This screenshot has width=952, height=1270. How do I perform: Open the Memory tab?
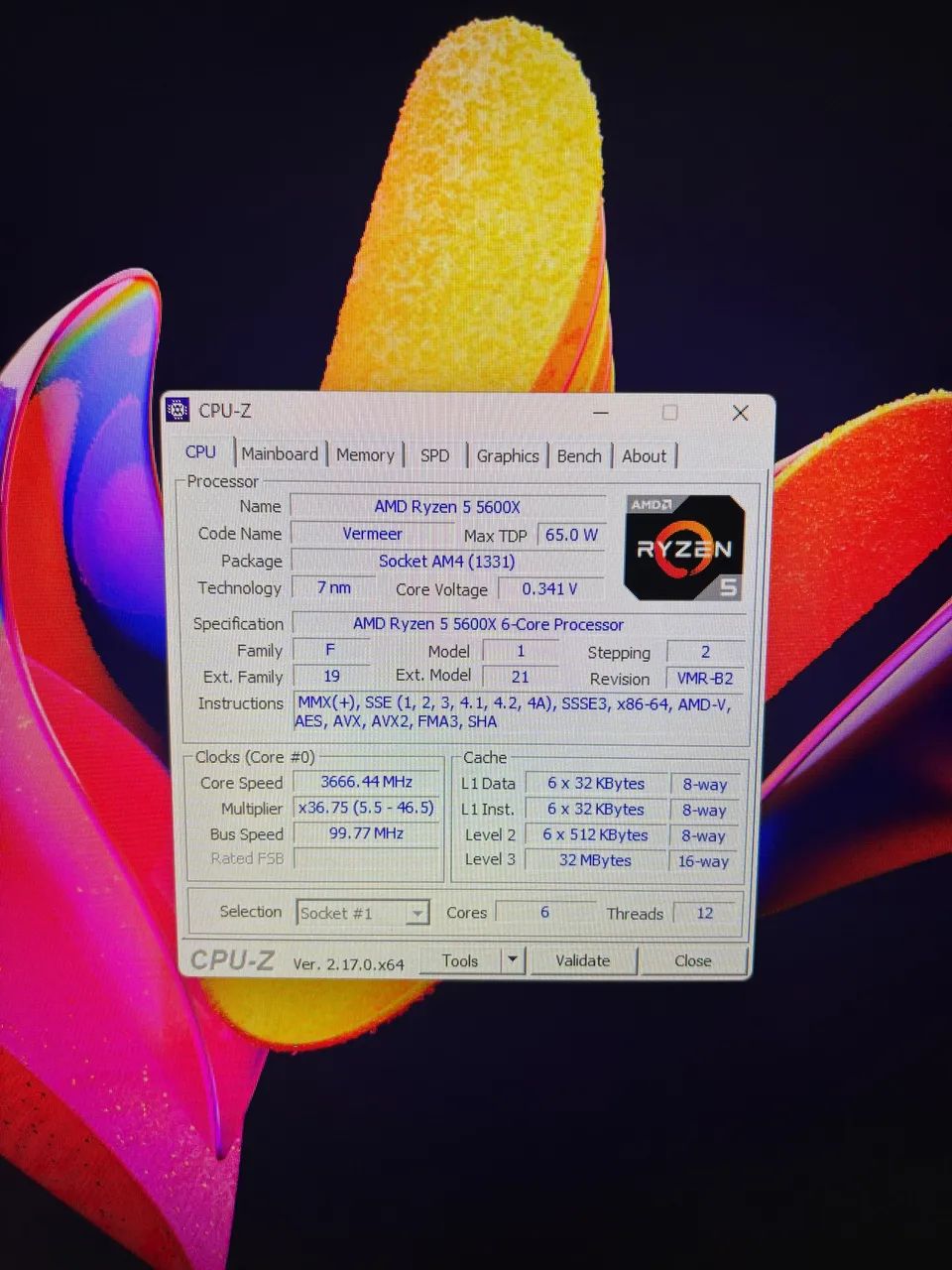pyautogui.click(x=365, y=454)
